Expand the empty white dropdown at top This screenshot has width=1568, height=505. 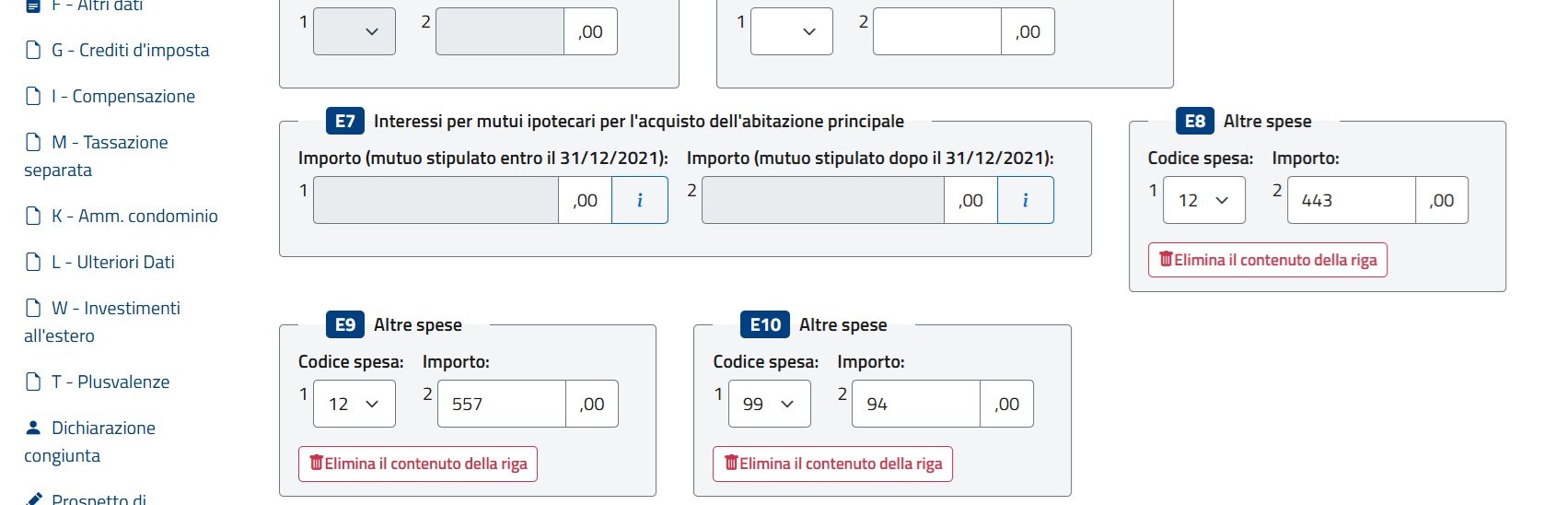tap(792, 31)
